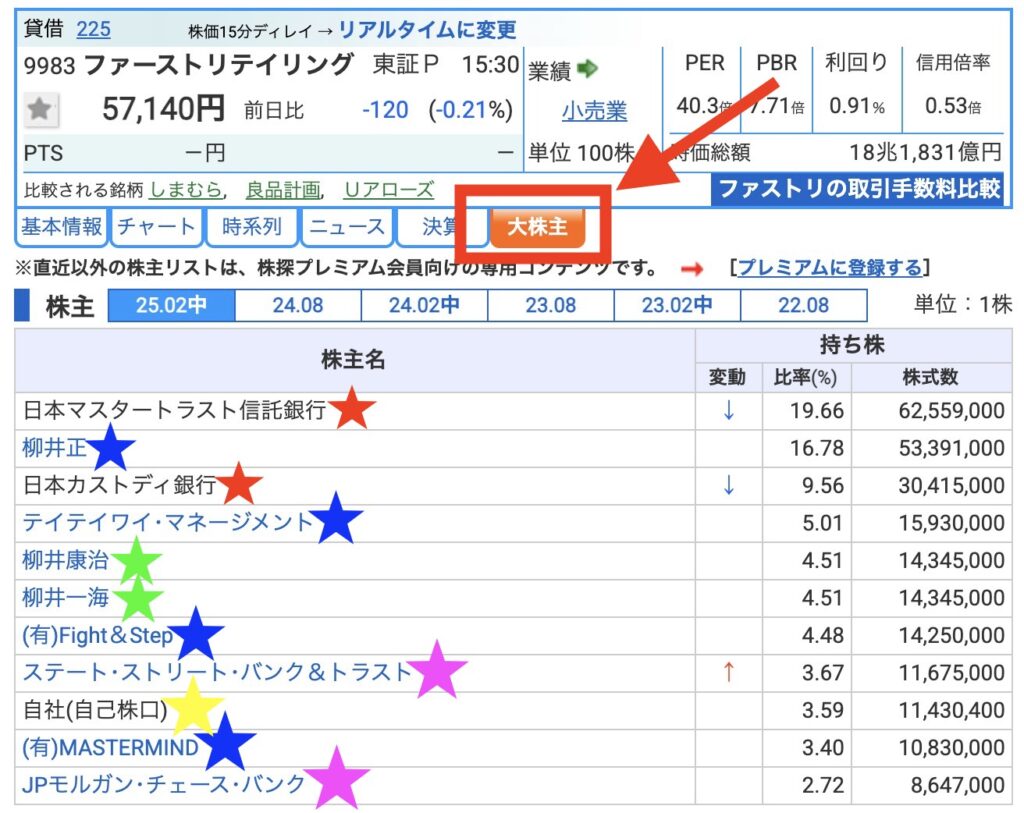
Task: Open shareholder テイテイワイ・マネージメント
Action: tap(168, 522)
